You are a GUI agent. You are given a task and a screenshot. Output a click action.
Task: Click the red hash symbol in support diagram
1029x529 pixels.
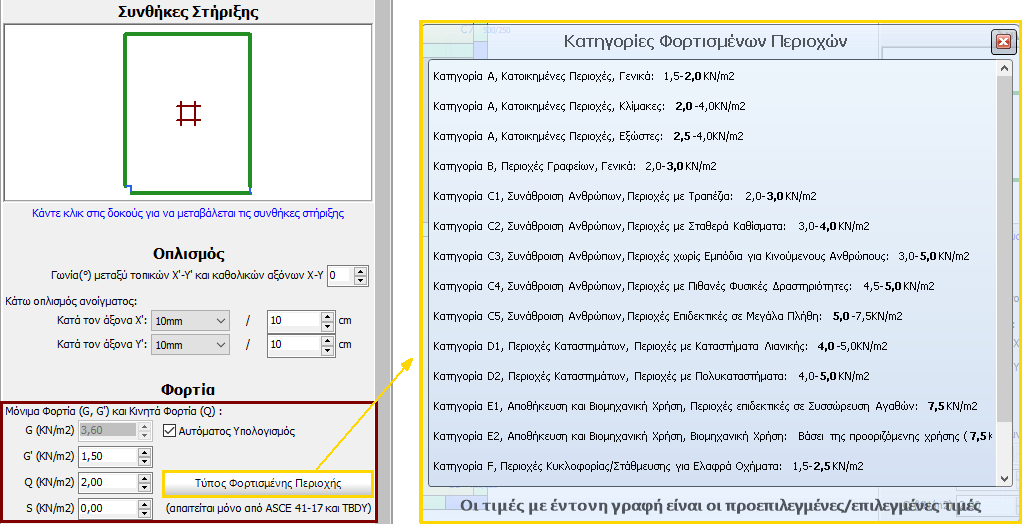pos(188,113)
